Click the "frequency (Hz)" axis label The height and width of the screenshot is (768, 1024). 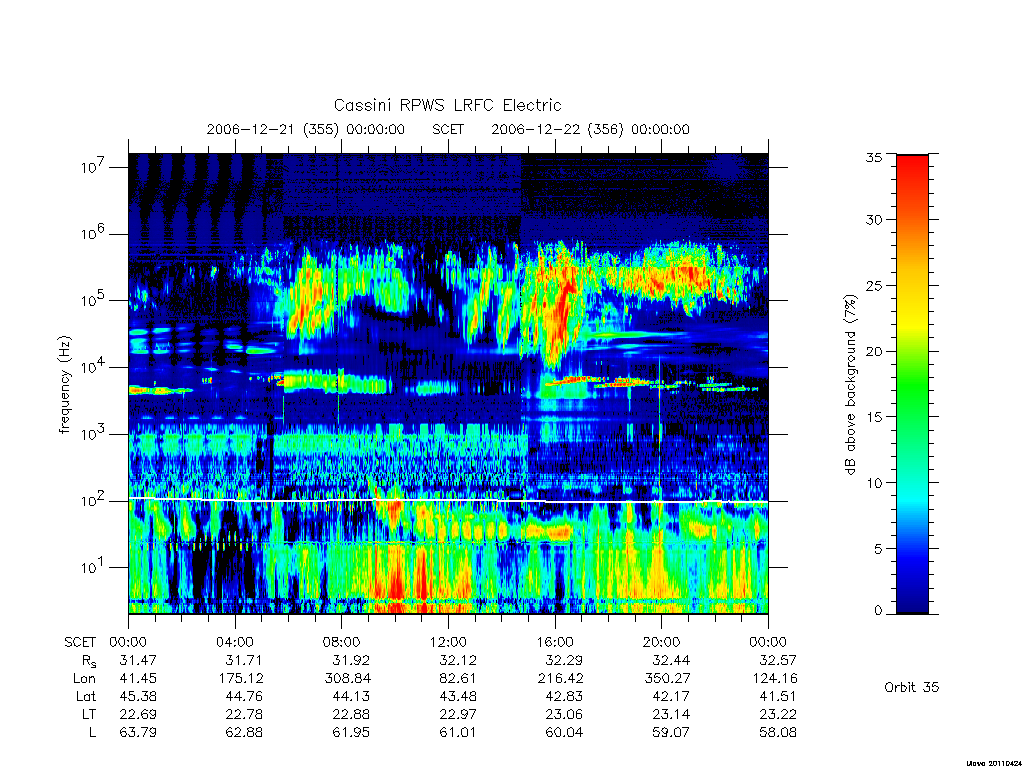pos(65,385)
